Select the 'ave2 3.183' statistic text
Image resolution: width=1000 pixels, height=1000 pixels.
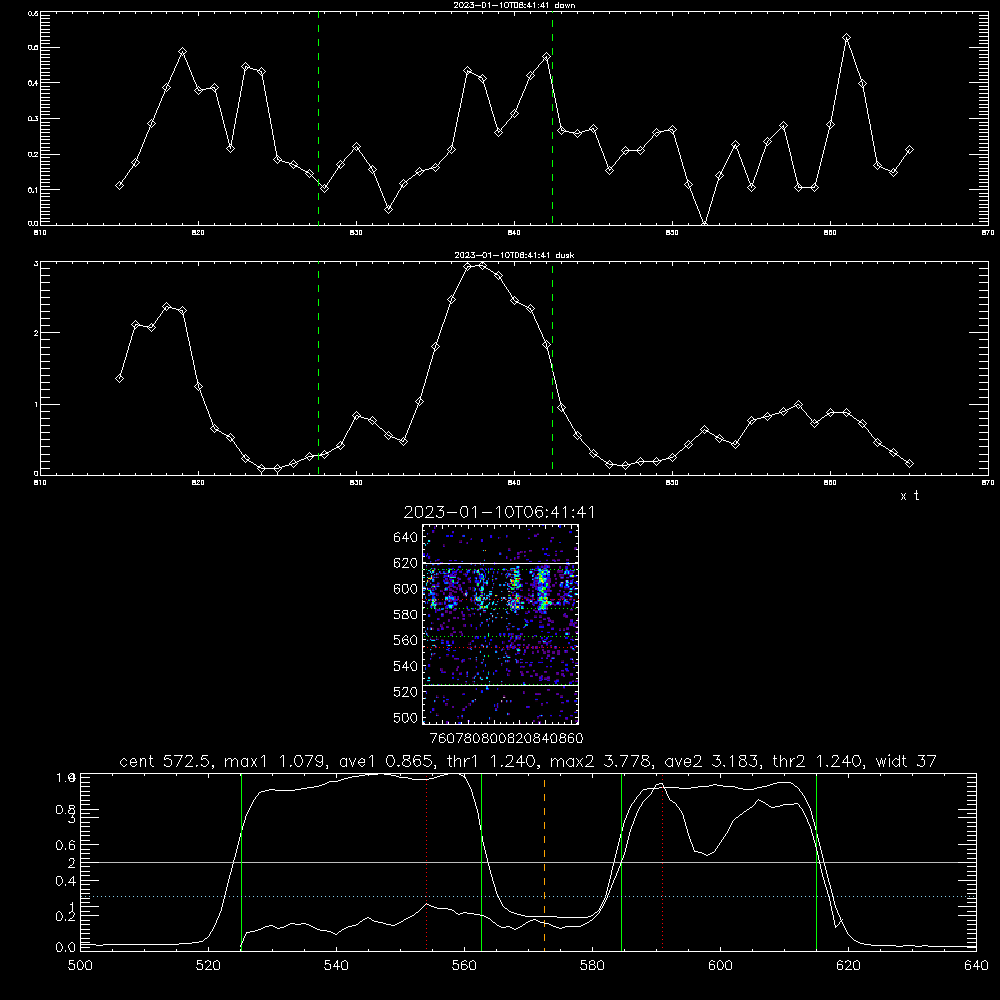712,761
